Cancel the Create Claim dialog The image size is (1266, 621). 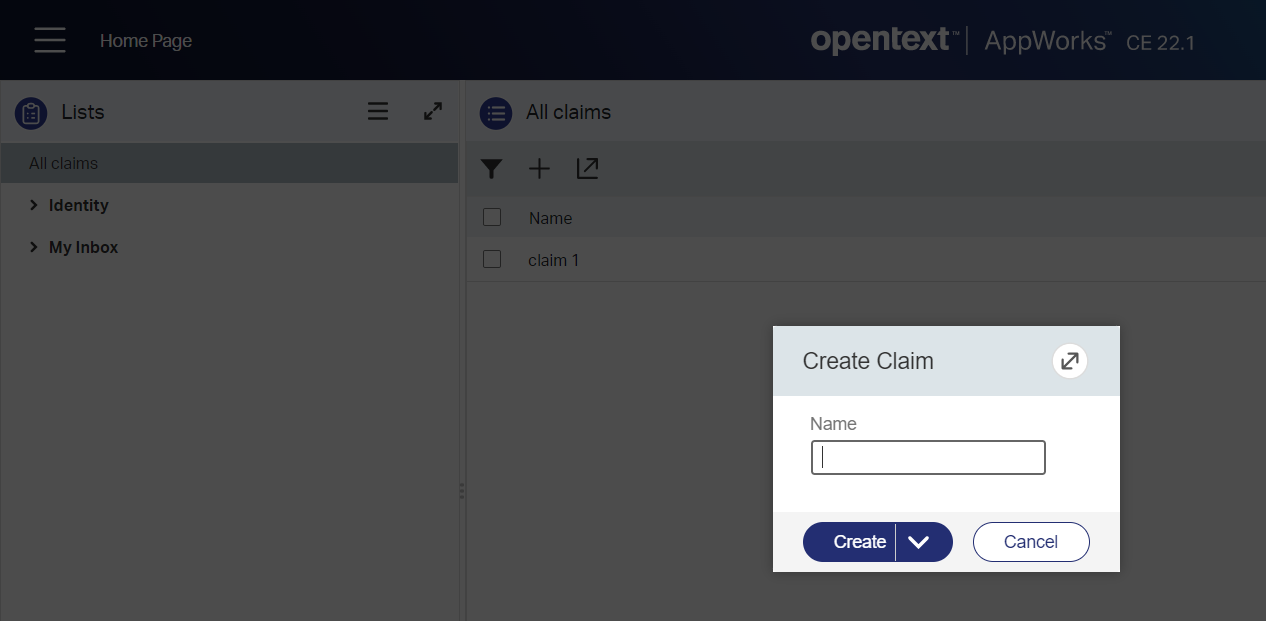point(1031,542)
